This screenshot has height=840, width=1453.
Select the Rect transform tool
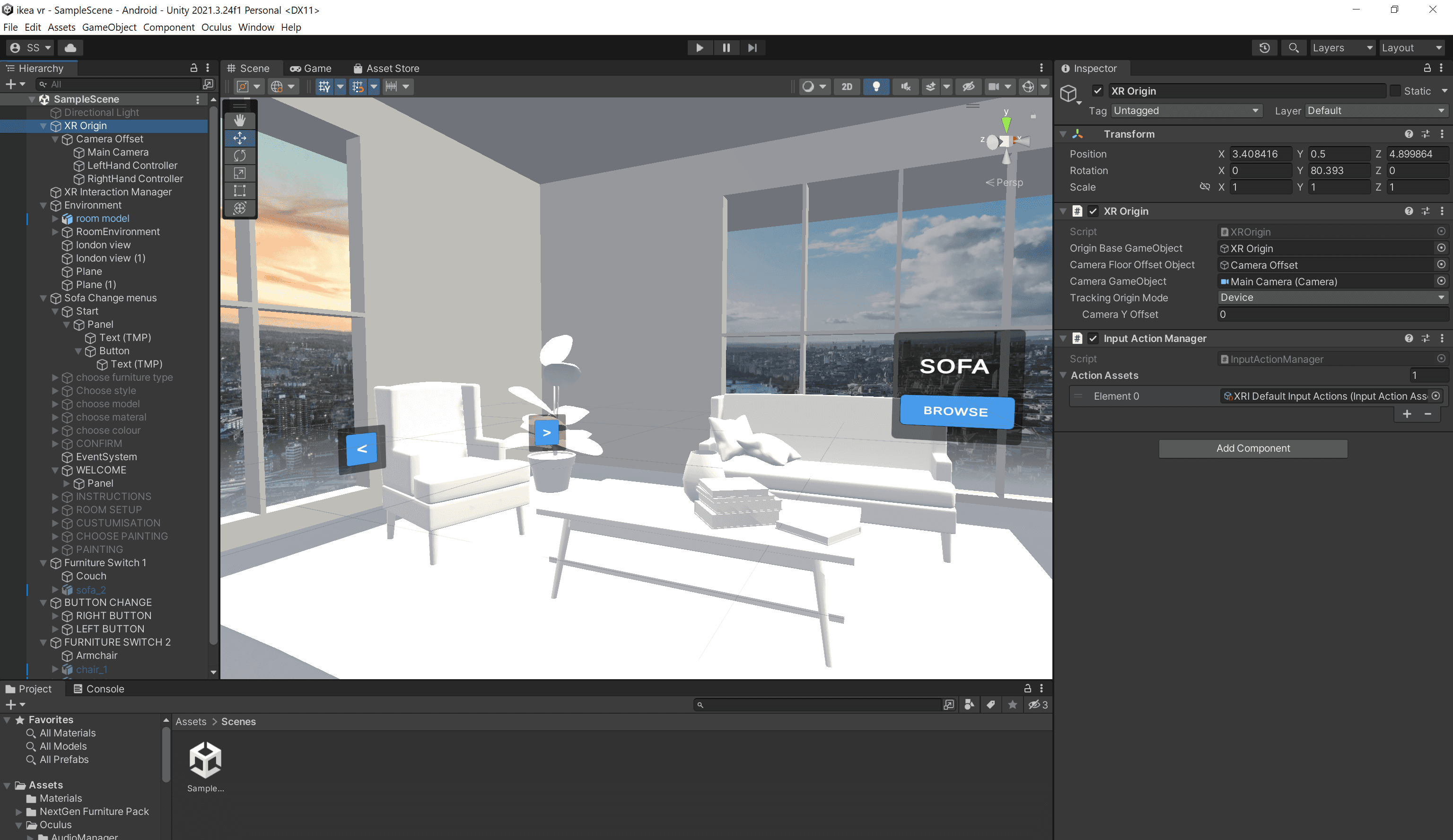(239, 190)
